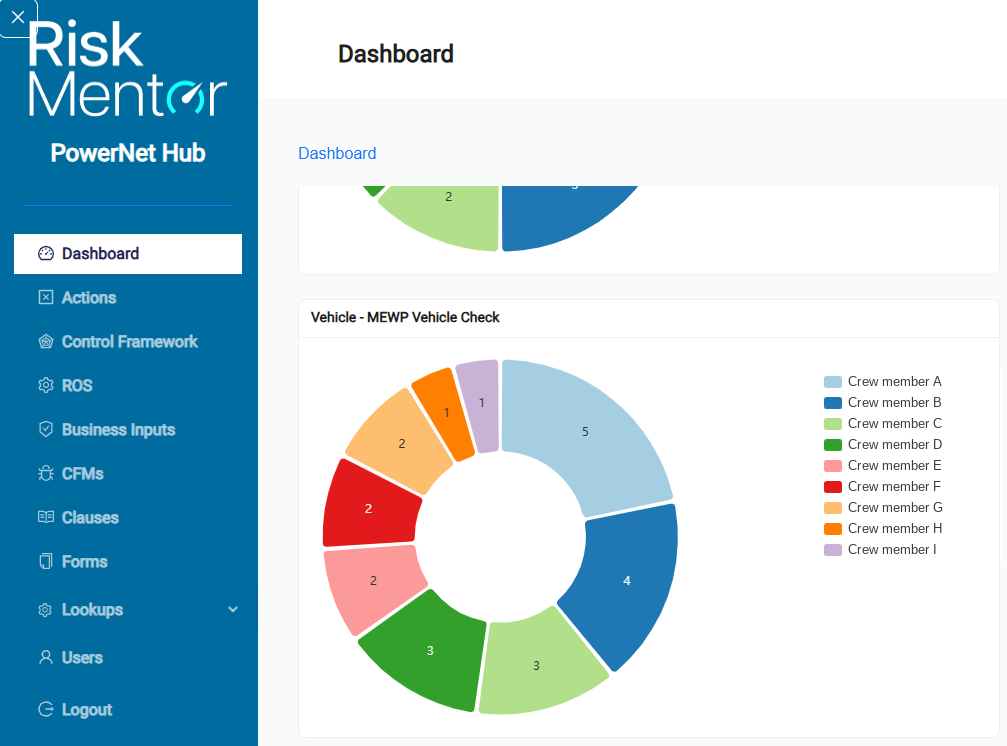Click the dark orange slice labeled 1
The image size is (1007, 746).
click(446, 412)
